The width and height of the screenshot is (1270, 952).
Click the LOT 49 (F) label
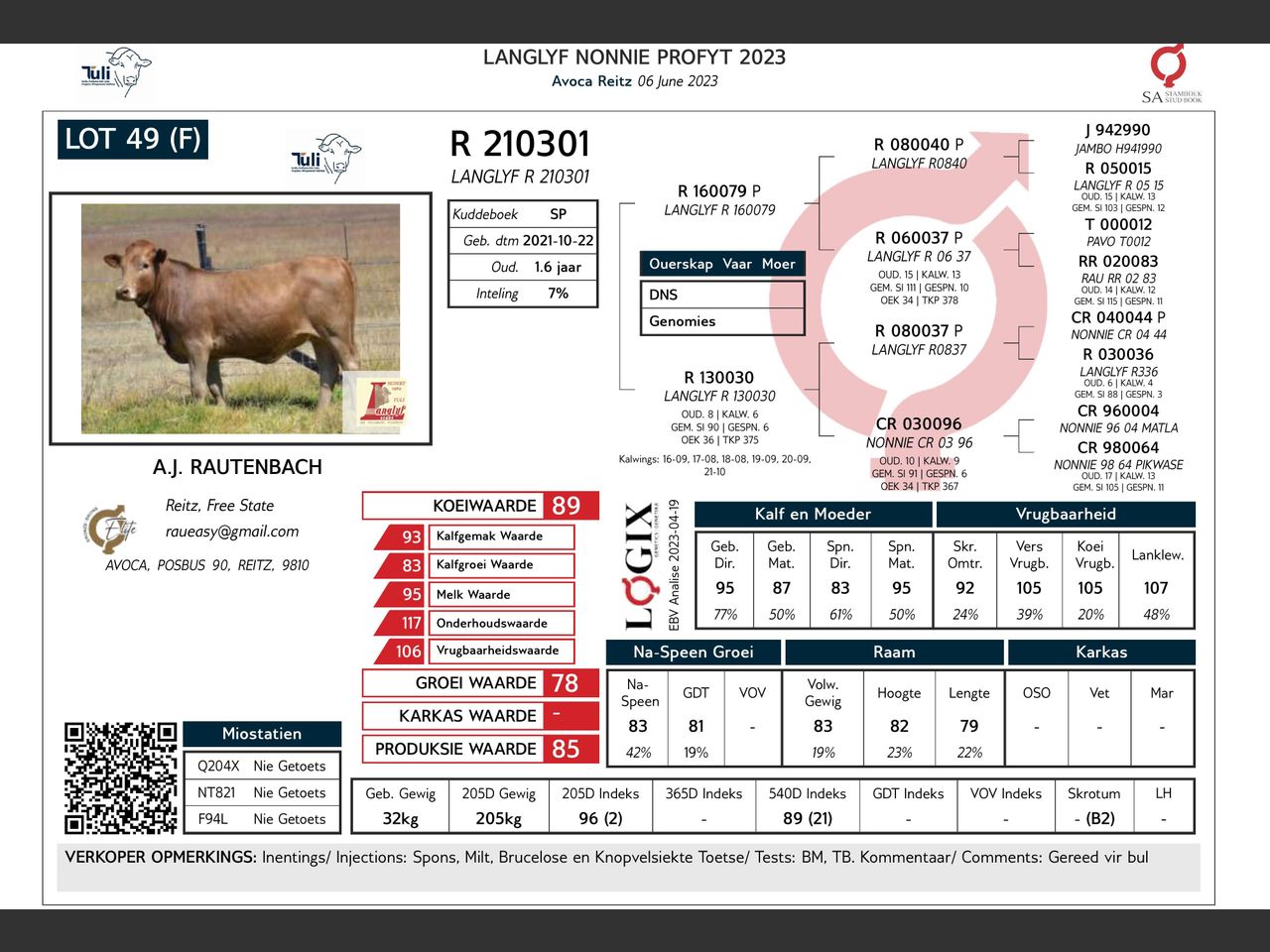133,139
